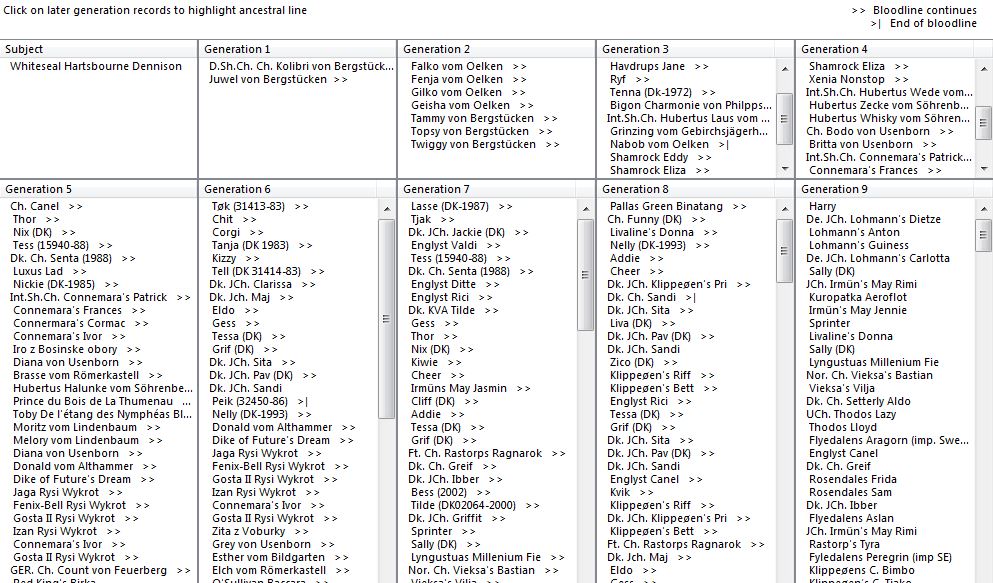
Task: Highlight Juwel von Bergstücken in Generation 1
Action: pos(278,80)
